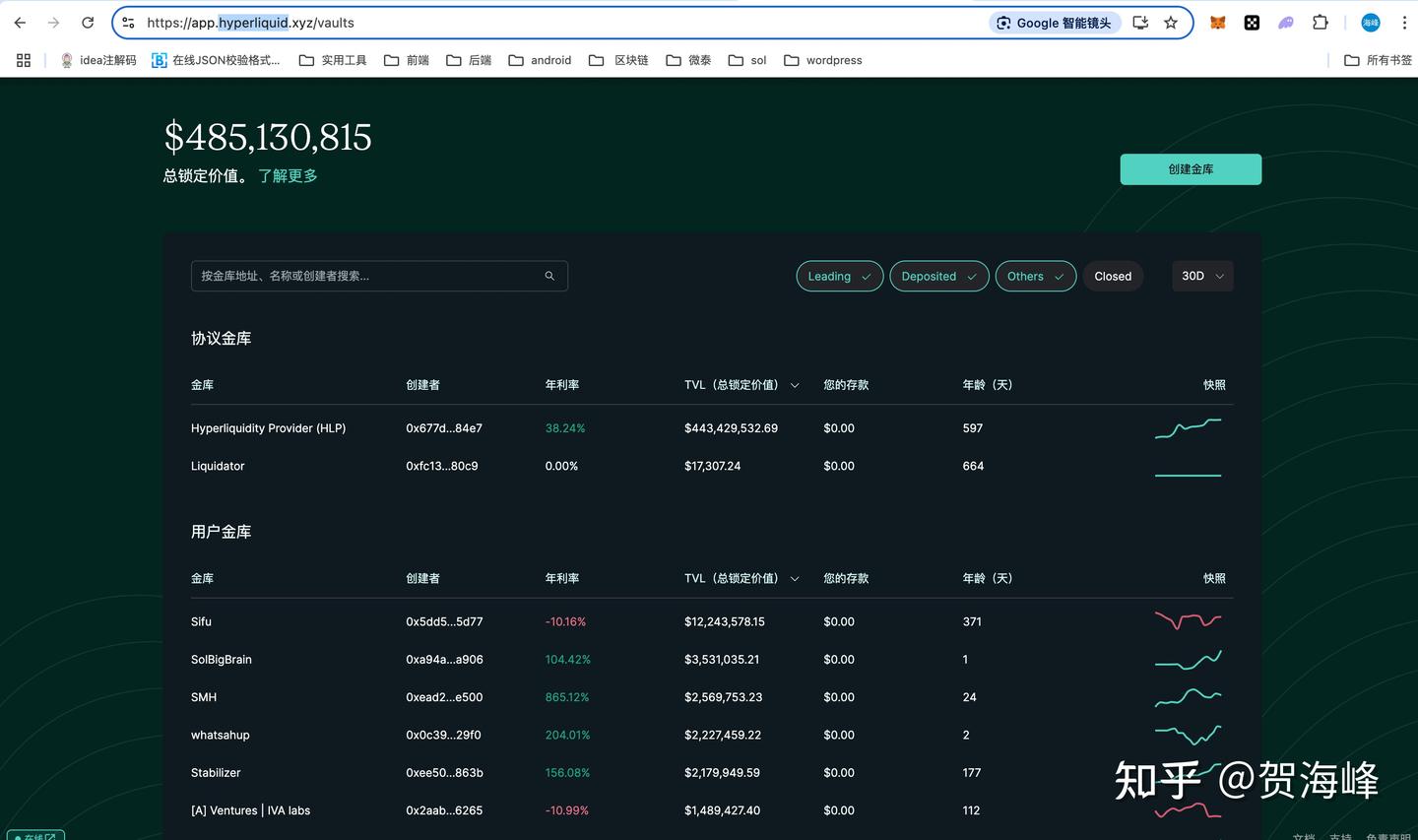This screenshot has width=1418, height=840.
Task: Click the Sifu snapshot sparkline
Action: pos(1188,620)
